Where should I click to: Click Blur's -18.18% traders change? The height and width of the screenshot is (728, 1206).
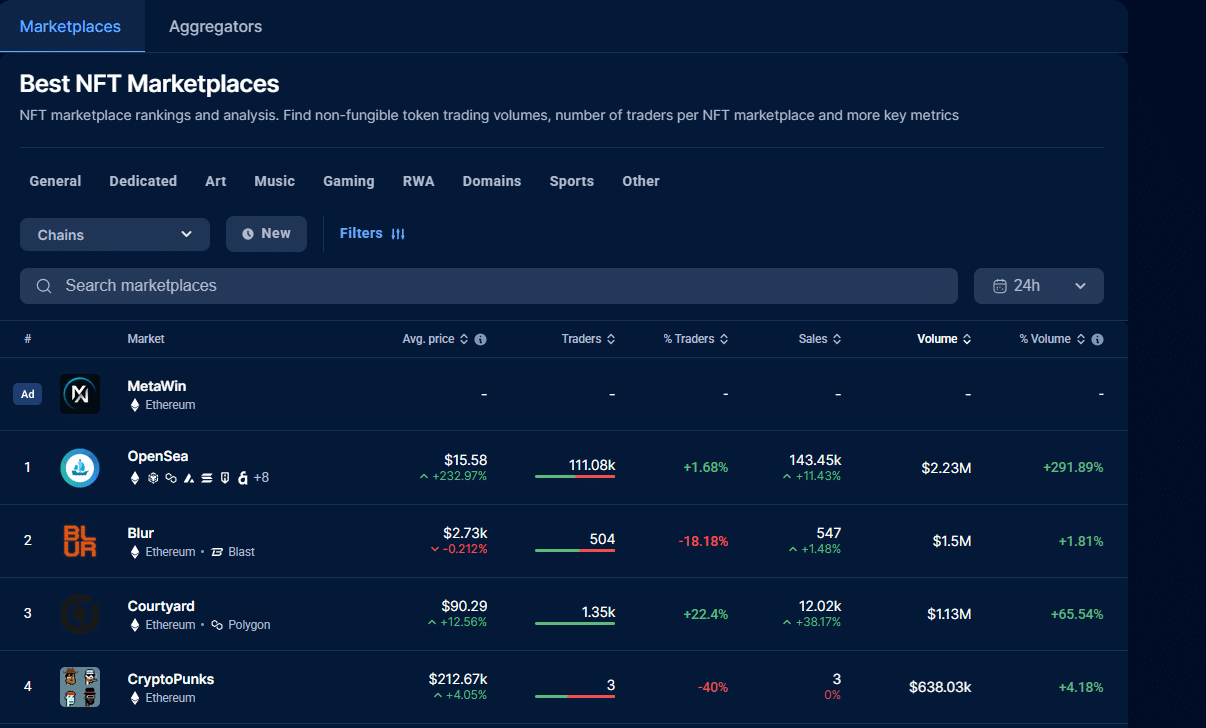pos(704,540)
